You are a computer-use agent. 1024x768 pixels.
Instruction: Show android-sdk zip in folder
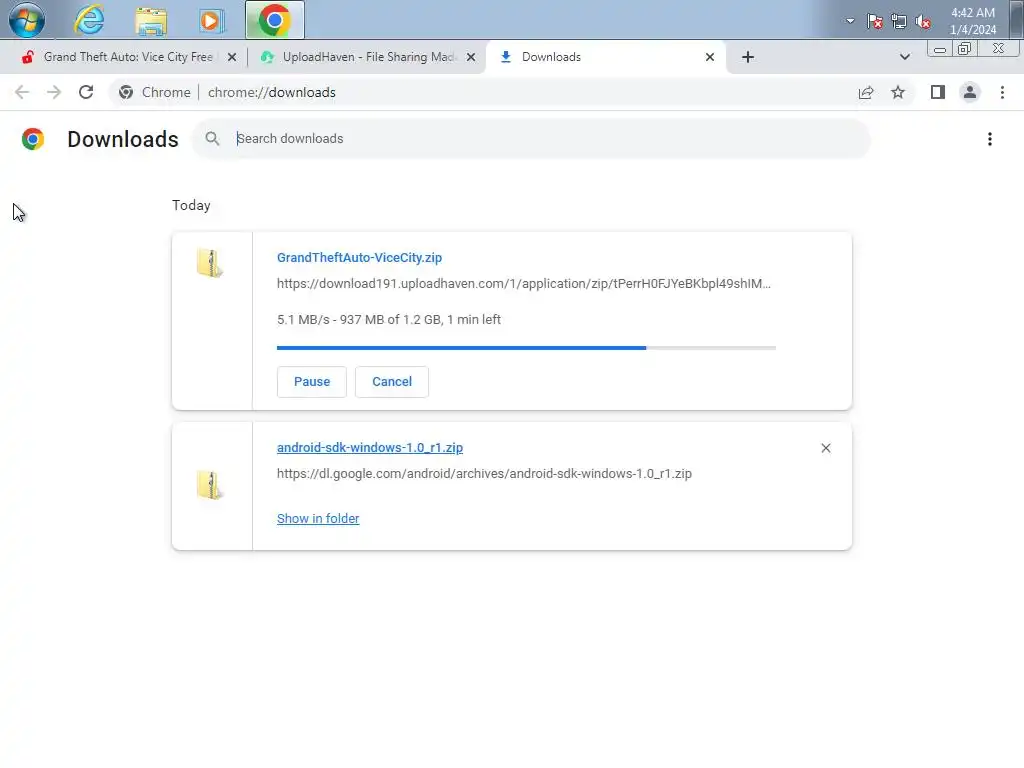pos(318,519)
